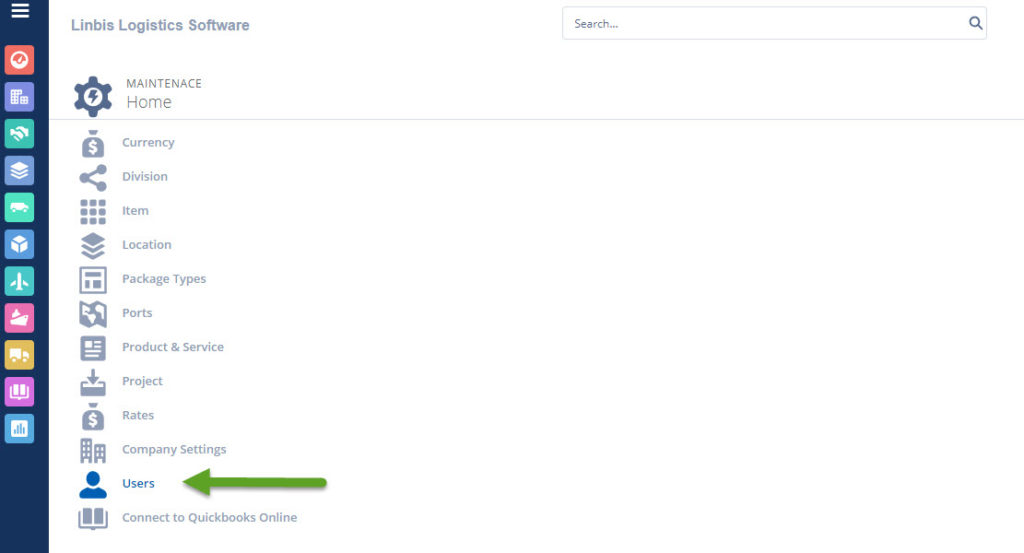Click the Item grid icon
1024x553 pixels.
coord(93,212)
